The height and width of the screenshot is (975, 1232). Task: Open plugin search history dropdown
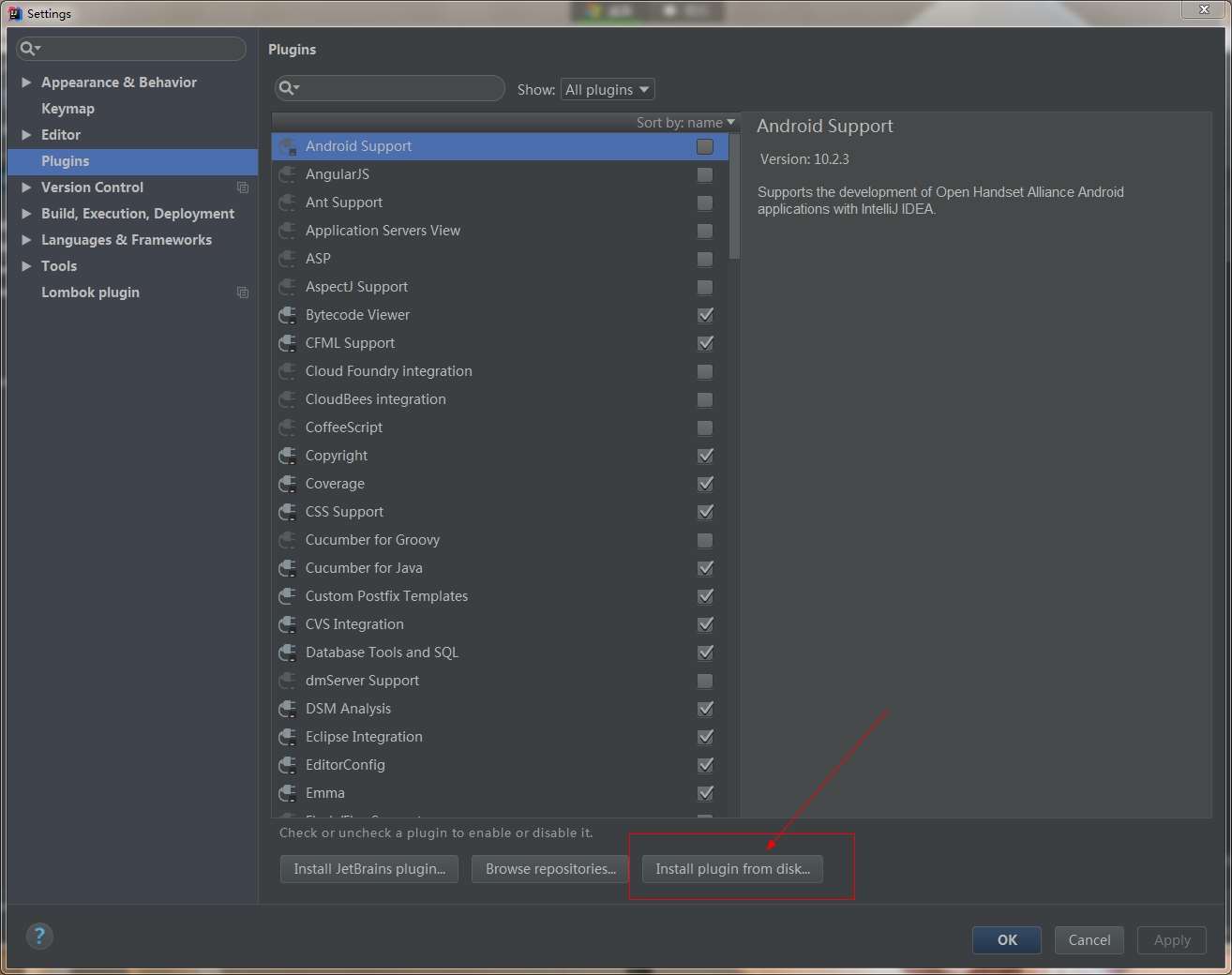coord(290,88)
